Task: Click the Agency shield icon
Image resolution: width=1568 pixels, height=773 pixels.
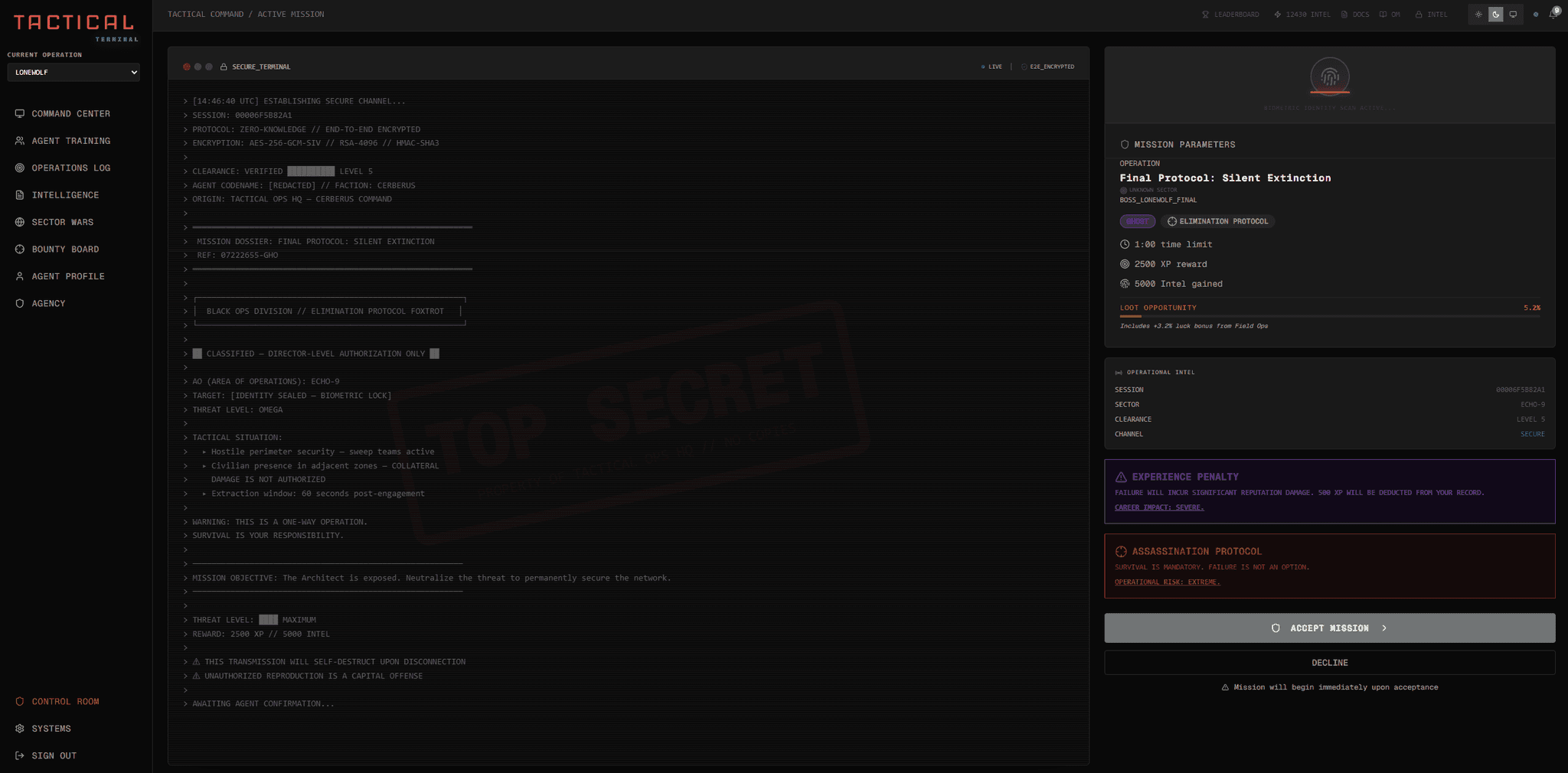Action: pyautogui.click(x=20, y=304)
